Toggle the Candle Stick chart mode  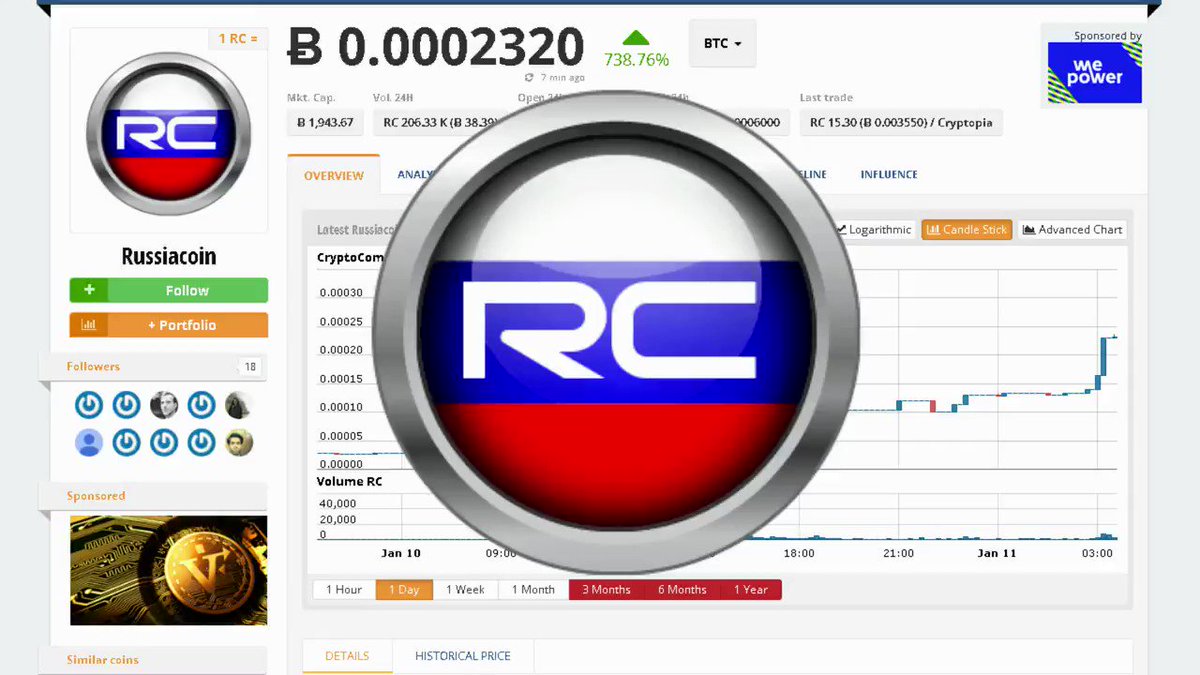pyautogui.click(x=966, y=229)
